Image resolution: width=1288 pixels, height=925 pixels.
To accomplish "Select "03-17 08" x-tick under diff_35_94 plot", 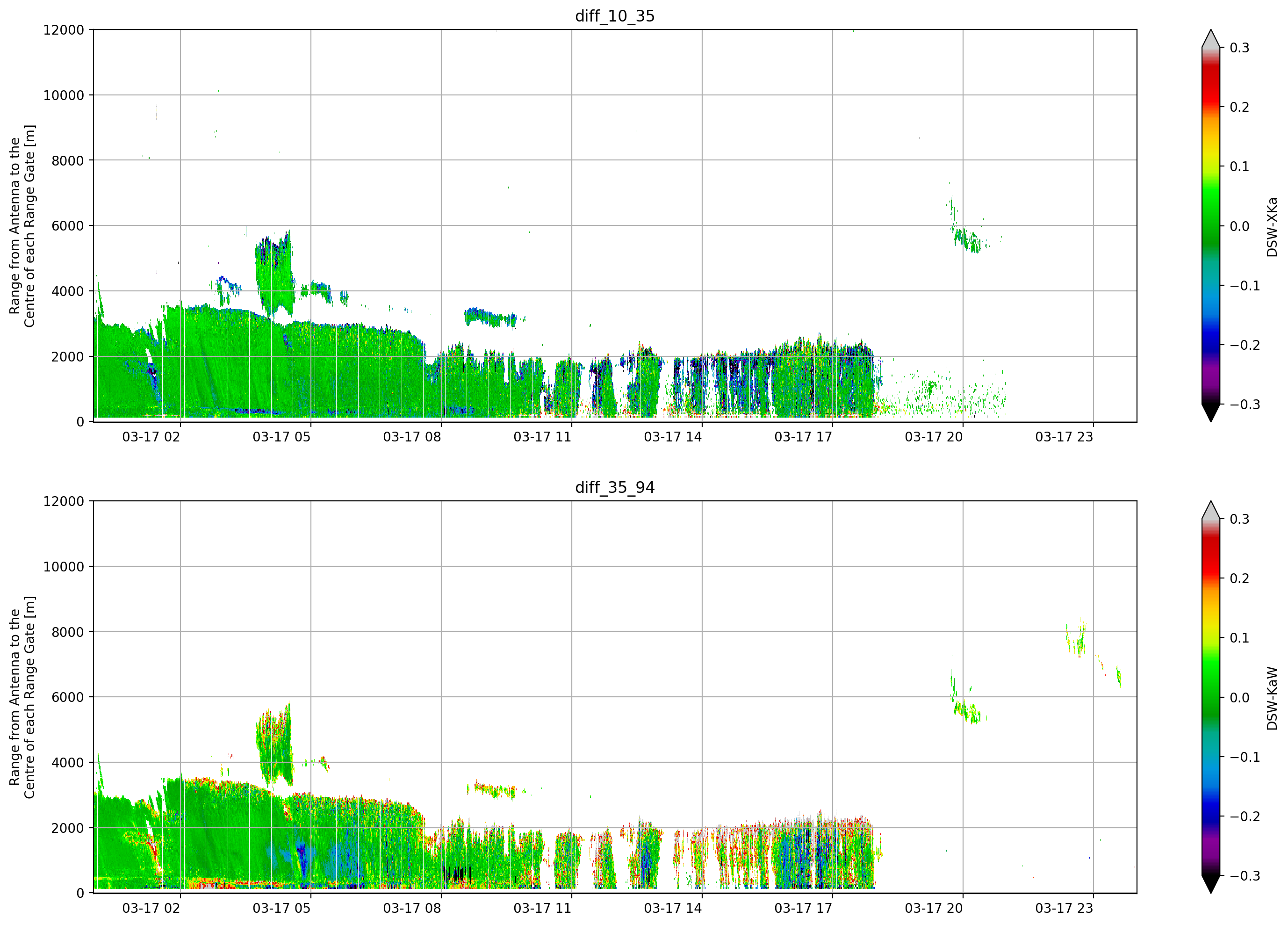I will [412, 909].
